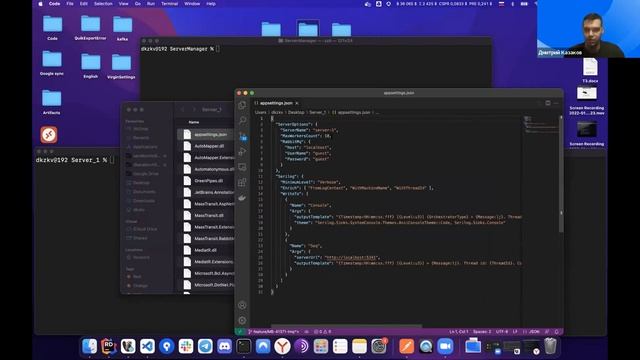Image resolution: width=640 pixels, height=360 pixels.
Task: Change end of line via LF in status bar
Action: 515,332
